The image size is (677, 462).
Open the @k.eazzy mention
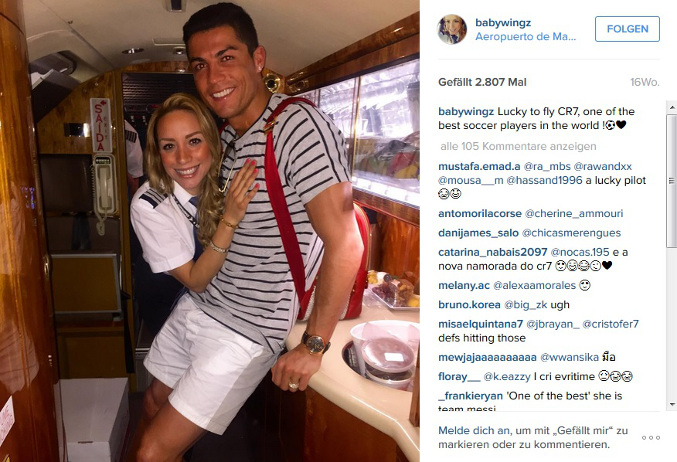[507, 377]
